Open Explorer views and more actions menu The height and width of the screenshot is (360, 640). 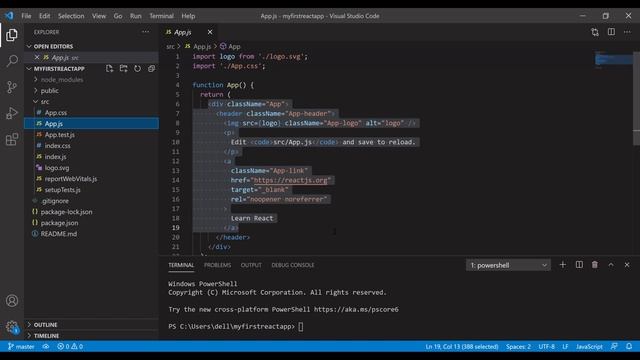click(145, 32)
